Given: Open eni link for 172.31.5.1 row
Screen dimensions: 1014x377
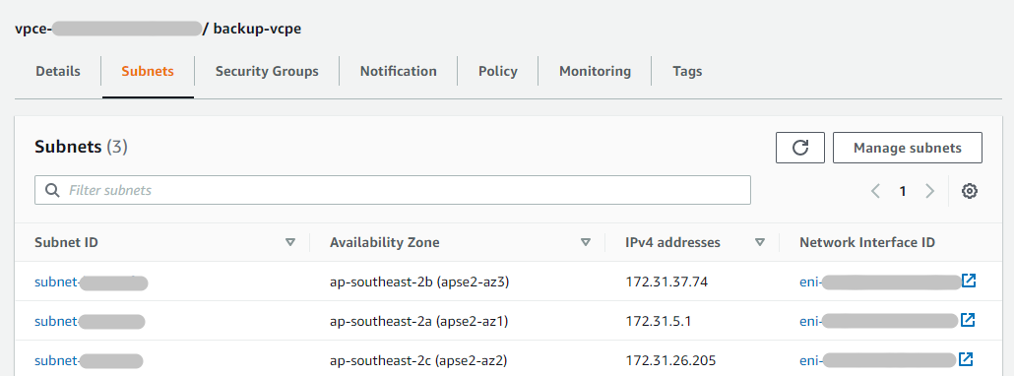Looking at the screenshot, I should point(879,321).
